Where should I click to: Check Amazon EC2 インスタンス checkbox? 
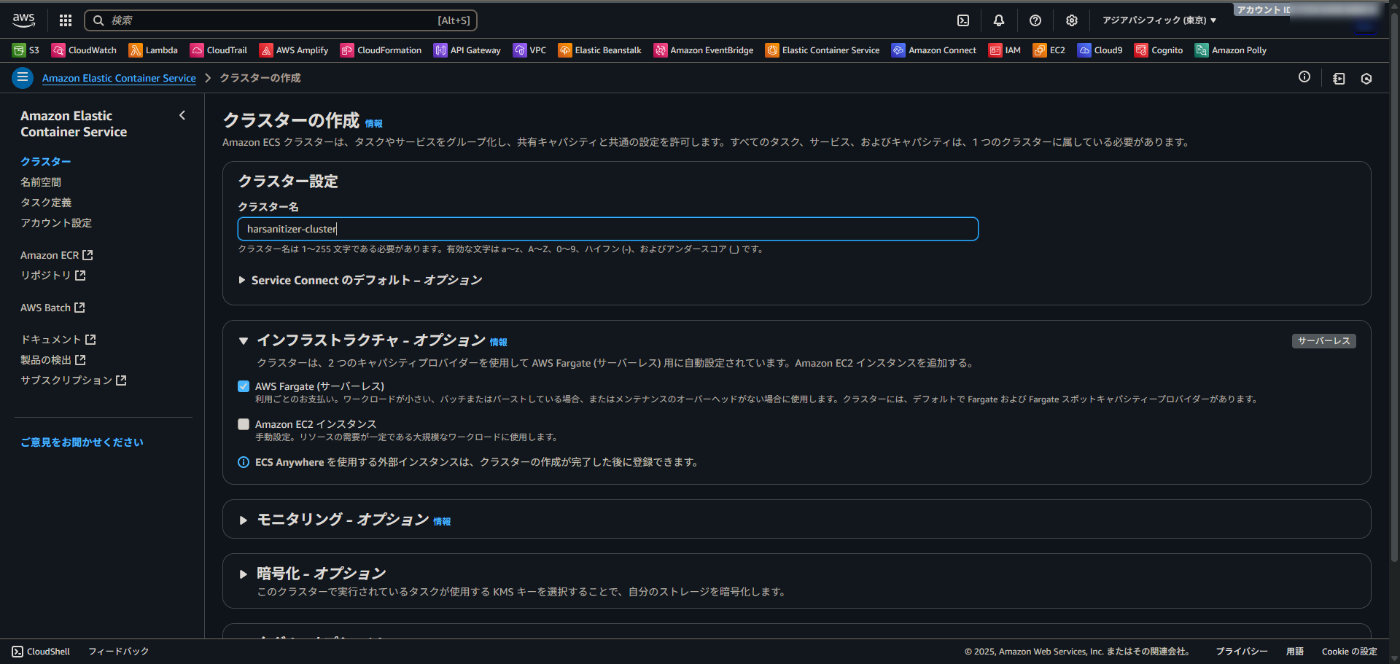243,424
